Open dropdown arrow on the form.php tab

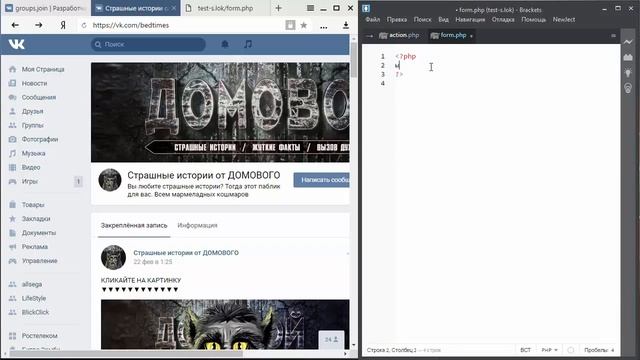(471, 36)
